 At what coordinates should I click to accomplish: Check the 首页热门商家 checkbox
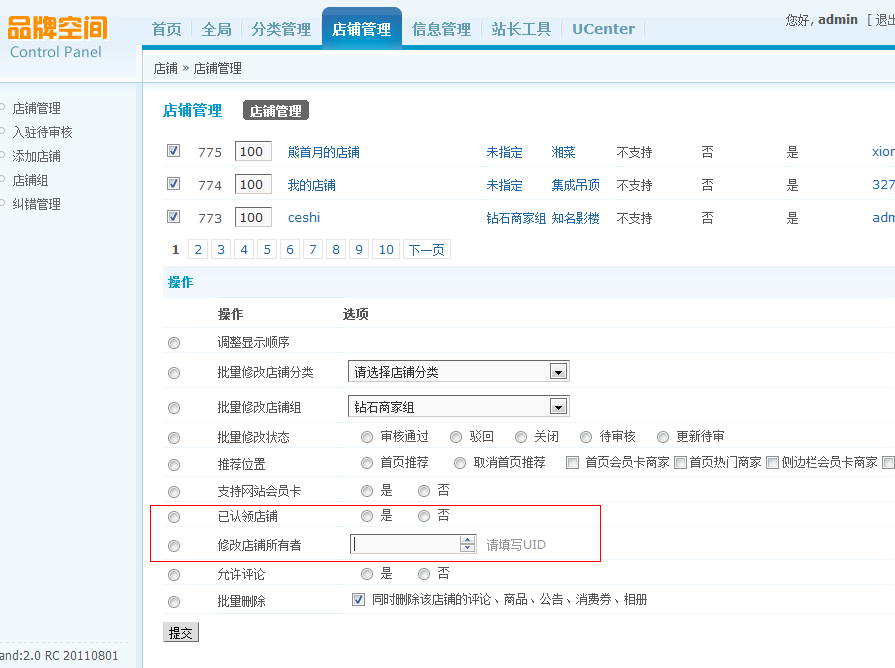pyautogui.click(x=680, y=462)
